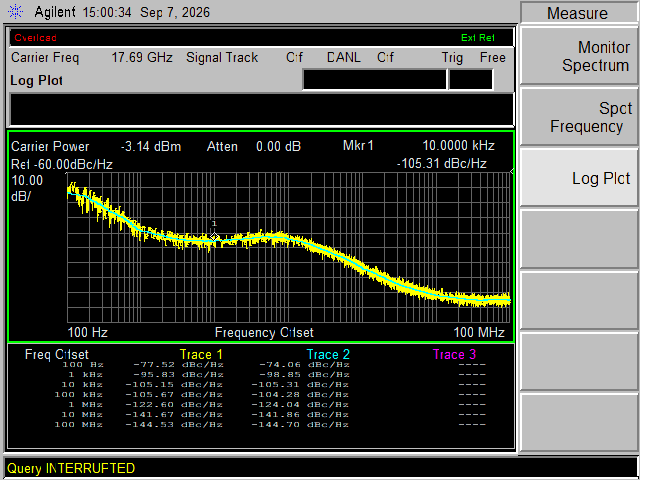Screen dimensions: 666x500
Task: Click Trace 2 value -124.04 dBc/Hz
Action: coord(300,404)
